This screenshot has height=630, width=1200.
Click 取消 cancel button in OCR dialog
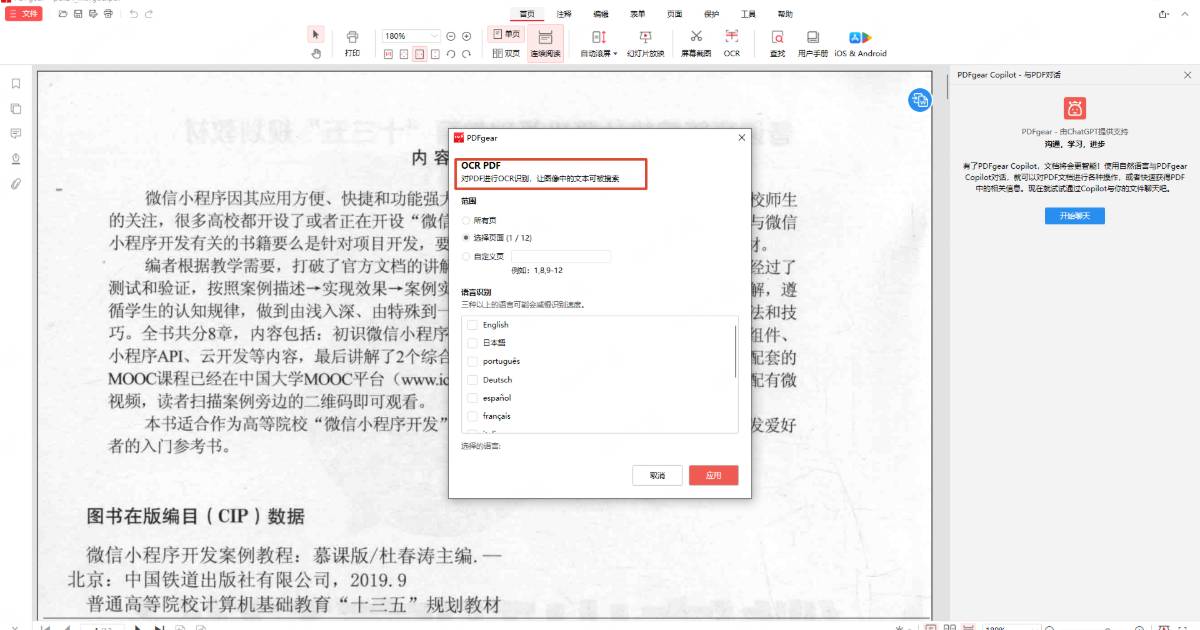coord(657,475)
